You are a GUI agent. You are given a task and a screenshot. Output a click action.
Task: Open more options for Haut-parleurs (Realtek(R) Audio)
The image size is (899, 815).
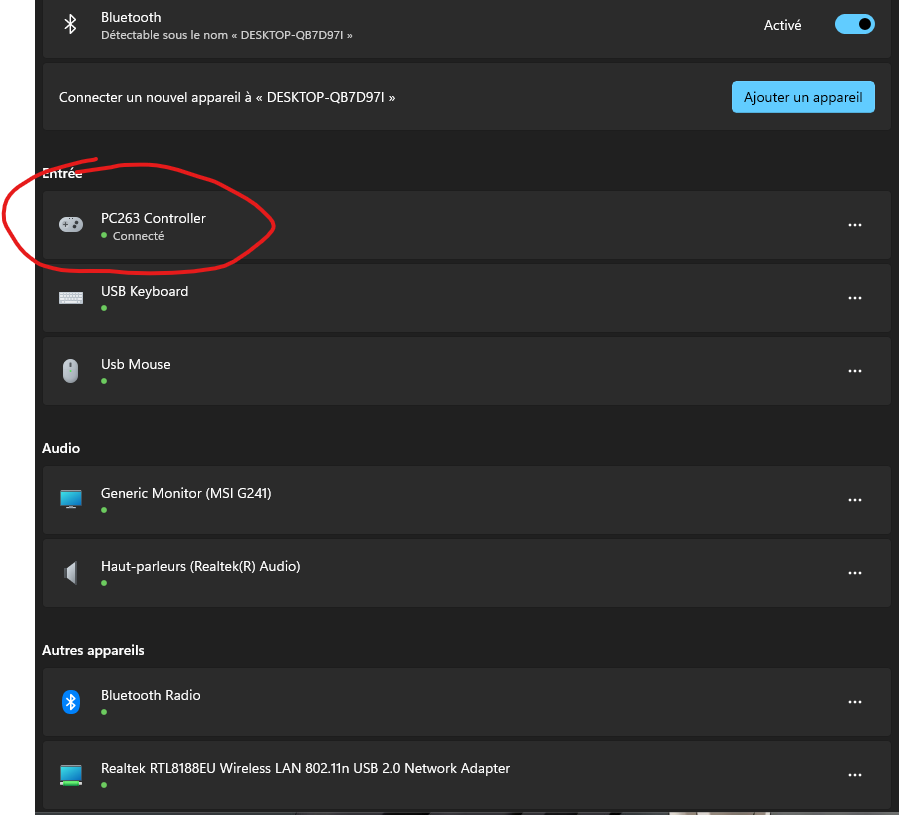point(854,572)
